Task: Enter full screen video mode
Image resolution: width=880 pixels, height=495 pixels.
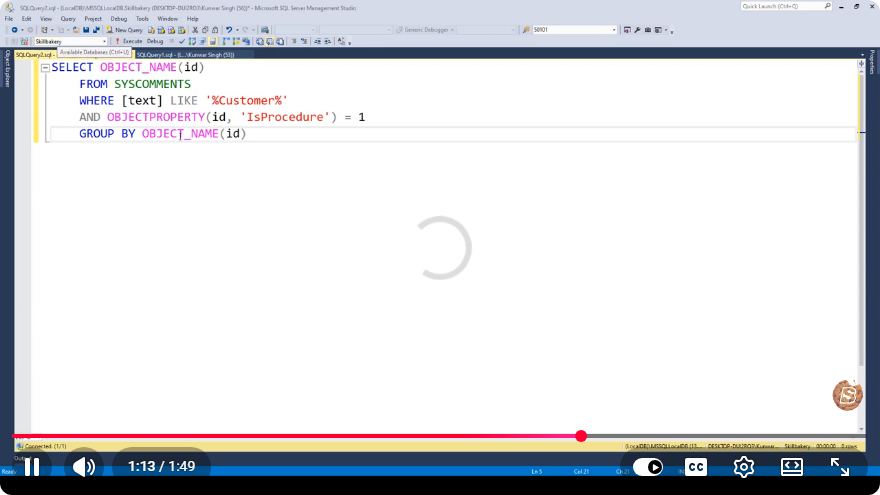Action: pos(840,467)
